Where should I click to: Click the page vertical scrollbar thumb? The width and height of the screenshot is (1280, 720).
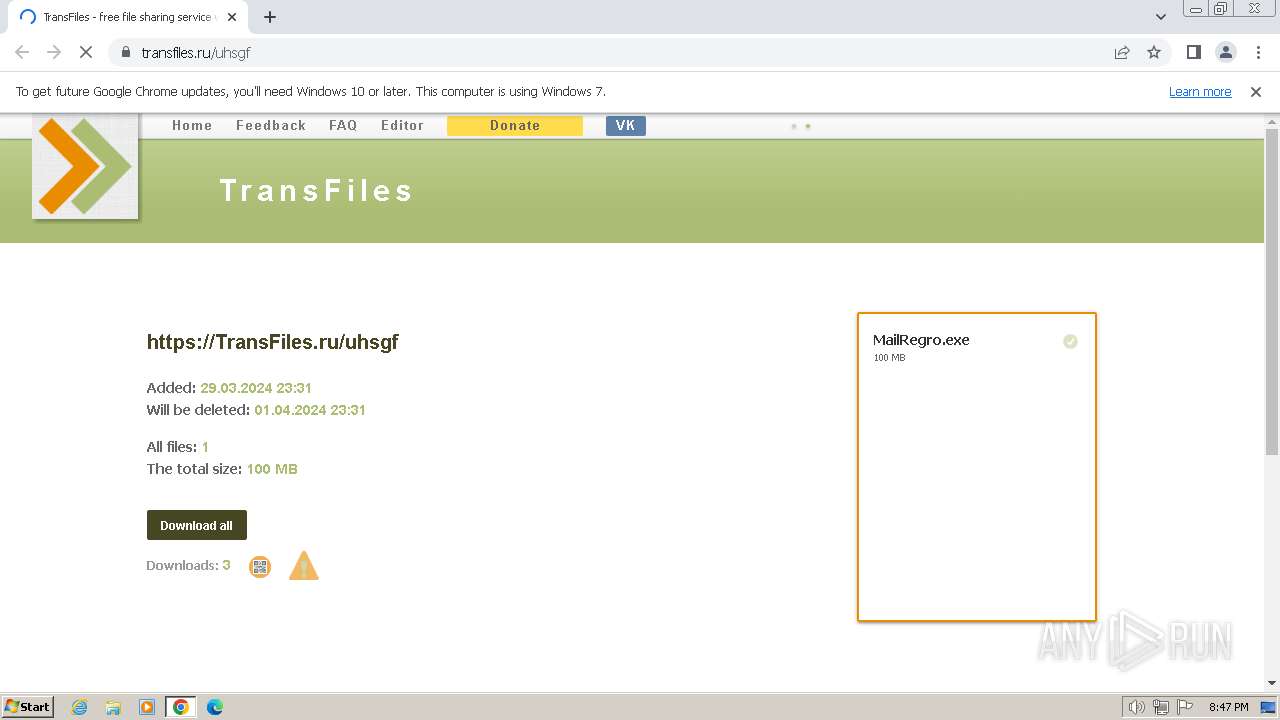click(1272, 290)
